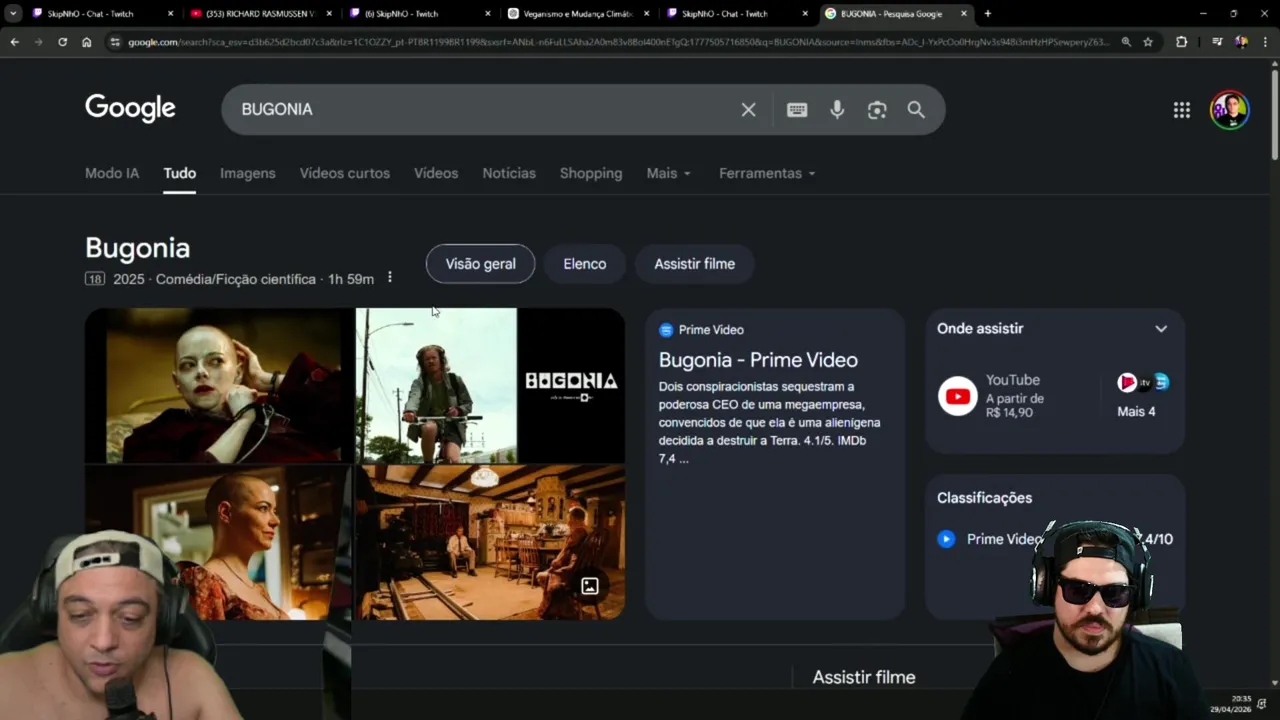Expand the Onde assistir panel chevron
This screenshot has height=720, width=1280.
[x=1161, y=329]
